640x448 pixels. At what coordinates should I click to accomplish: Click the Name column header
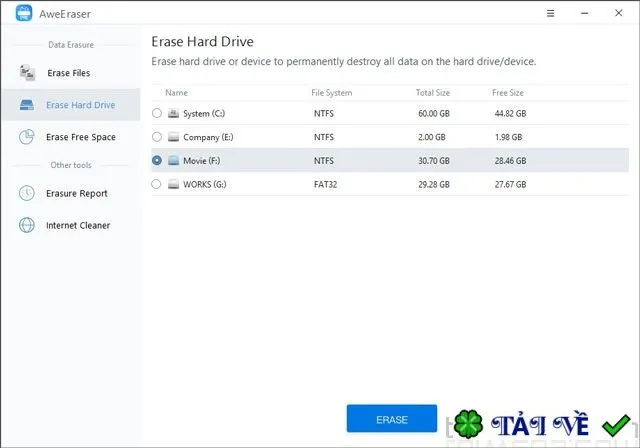pyautogui.click(x=176, y=93)
